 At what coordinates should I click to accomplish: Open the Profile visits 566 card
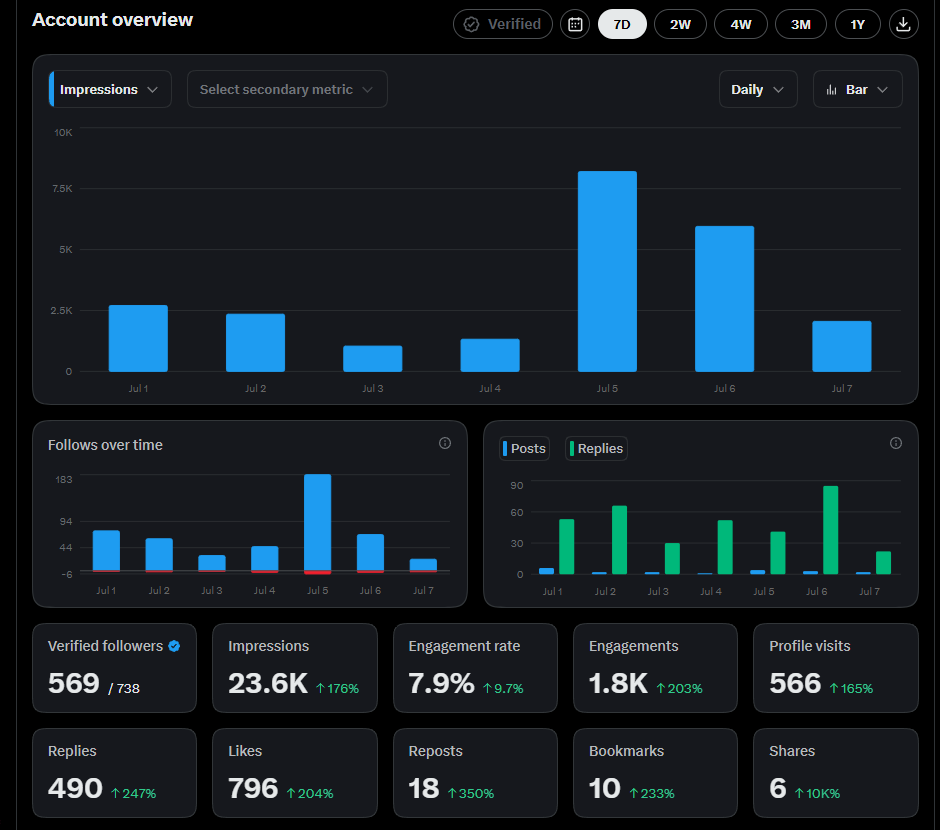pyautogui.click(x=836, y=668)
